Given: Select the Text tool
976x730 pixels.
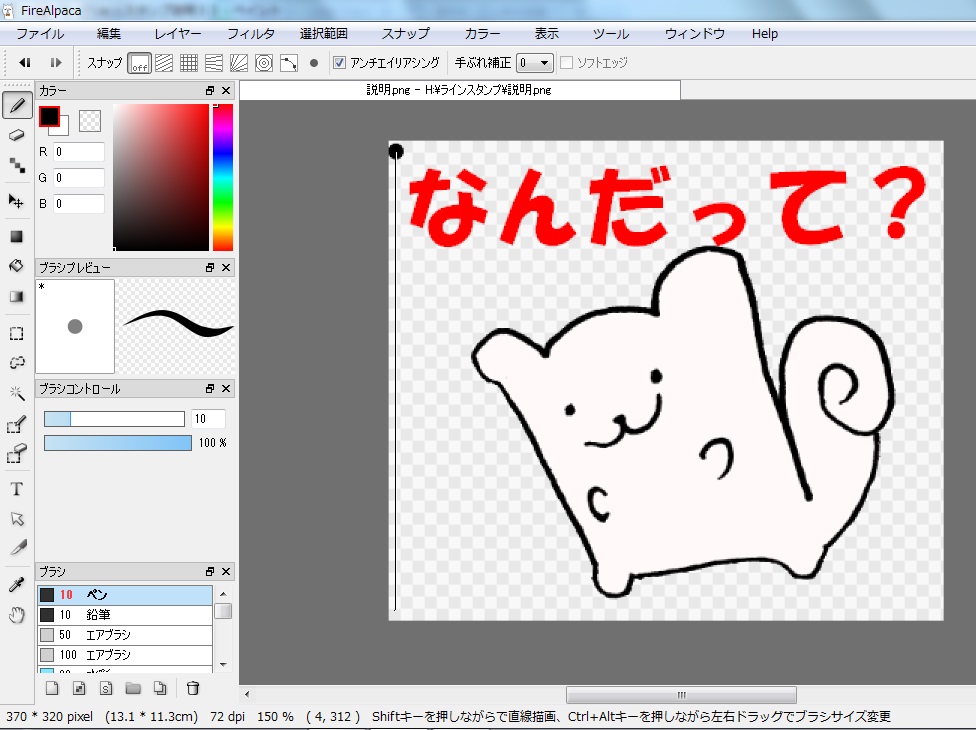Looking at the screenshot, I should point(17,489).
